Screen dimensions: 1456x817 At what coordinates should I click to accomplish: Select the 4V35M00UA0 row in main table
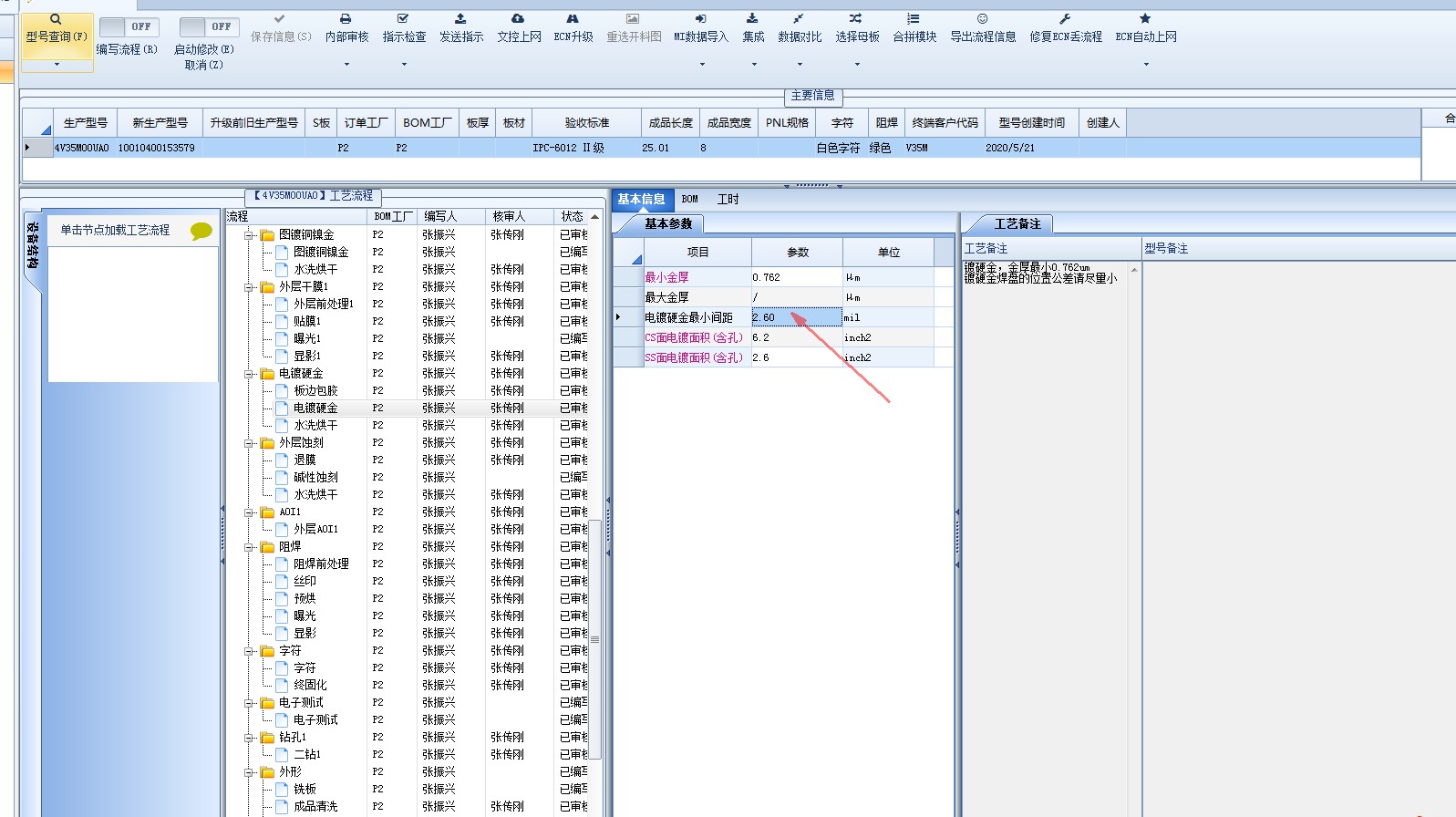coord(720,148)
